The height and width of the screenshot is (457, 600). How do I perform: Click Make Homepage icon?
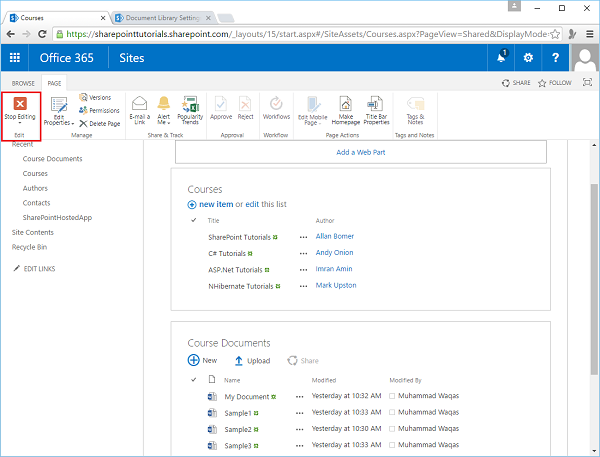(x=347, y=103)
